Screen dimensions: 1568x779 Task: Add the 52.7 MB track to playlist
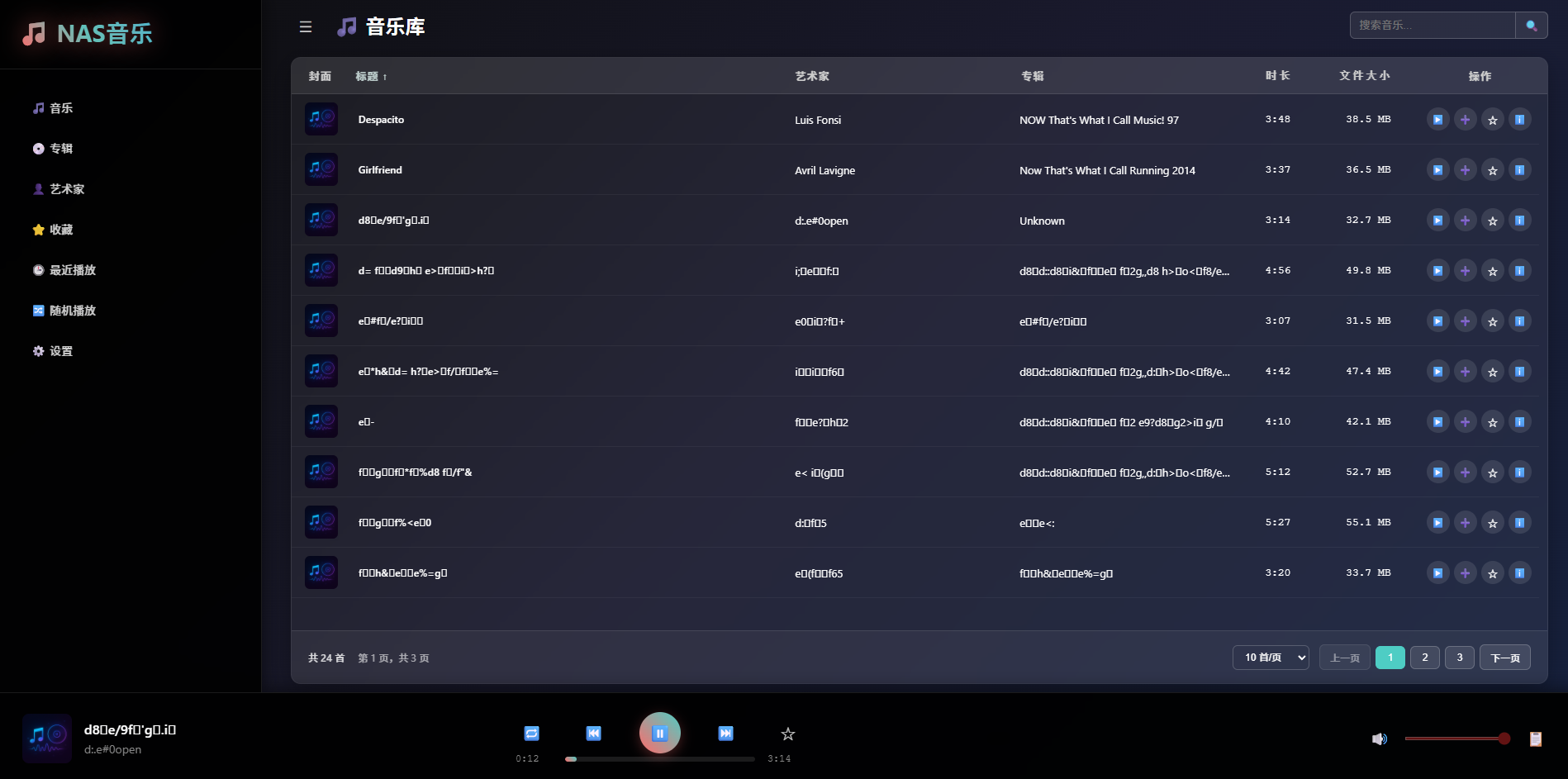pos(1465,473)
